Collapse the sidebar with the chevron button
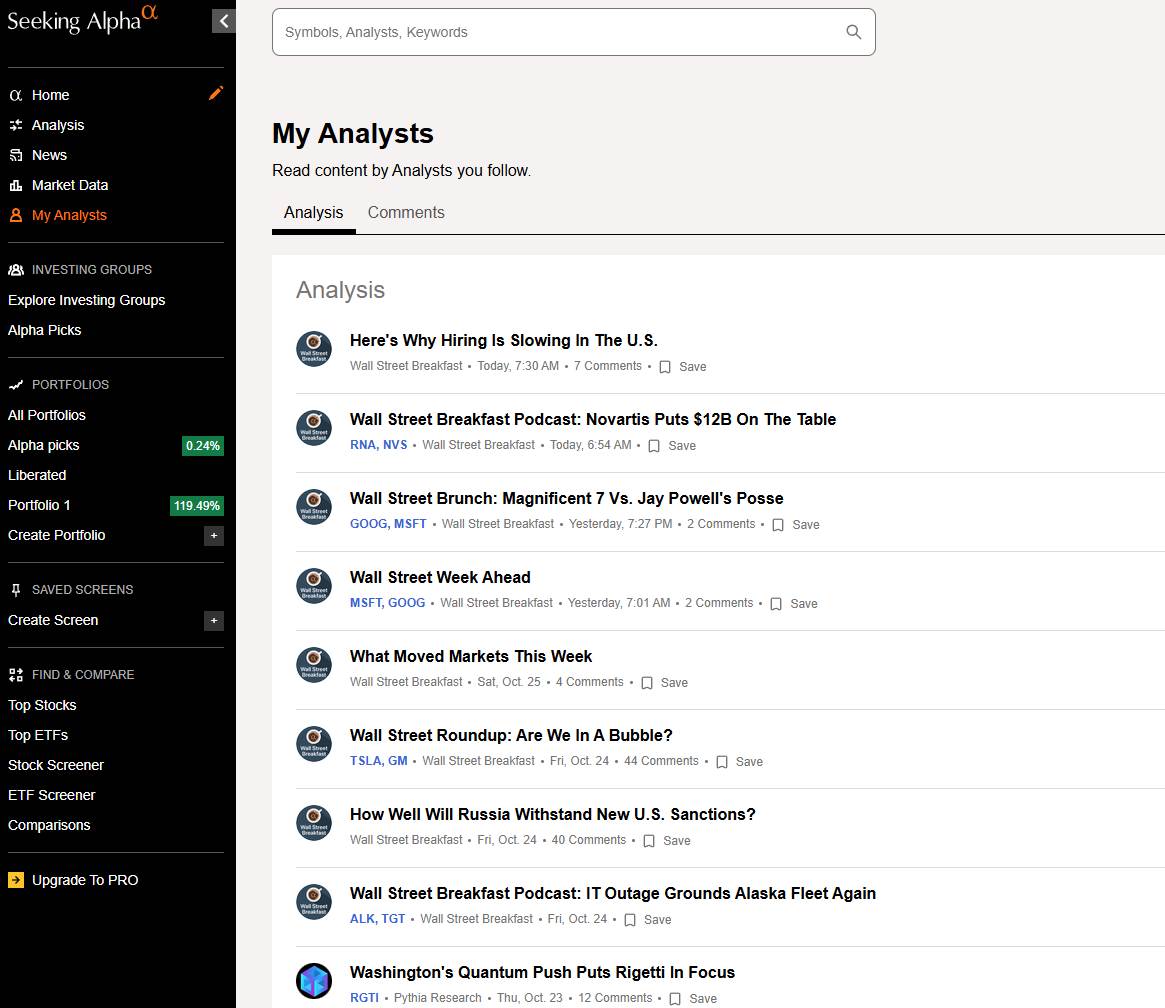 pyautogui.click(x=224, y=21)
